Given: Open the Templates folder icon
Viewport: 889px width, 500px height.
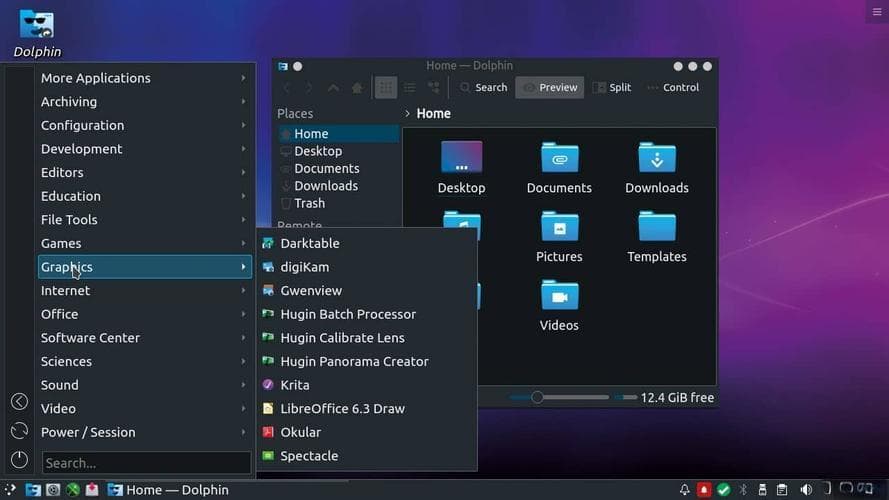Looking at the screenshot, I should tap(657, 236).
